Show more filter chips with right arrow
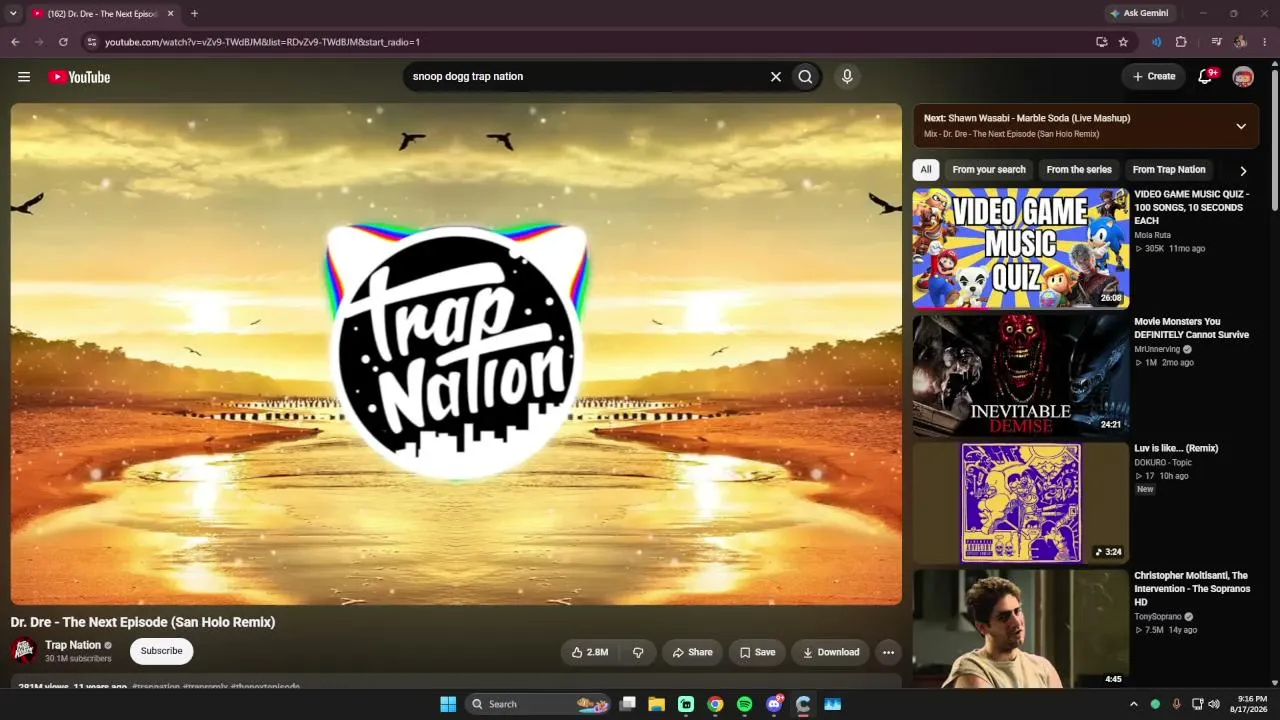Image resolution: width=1280 pixels, height=720 pixels. (1243, 171)
